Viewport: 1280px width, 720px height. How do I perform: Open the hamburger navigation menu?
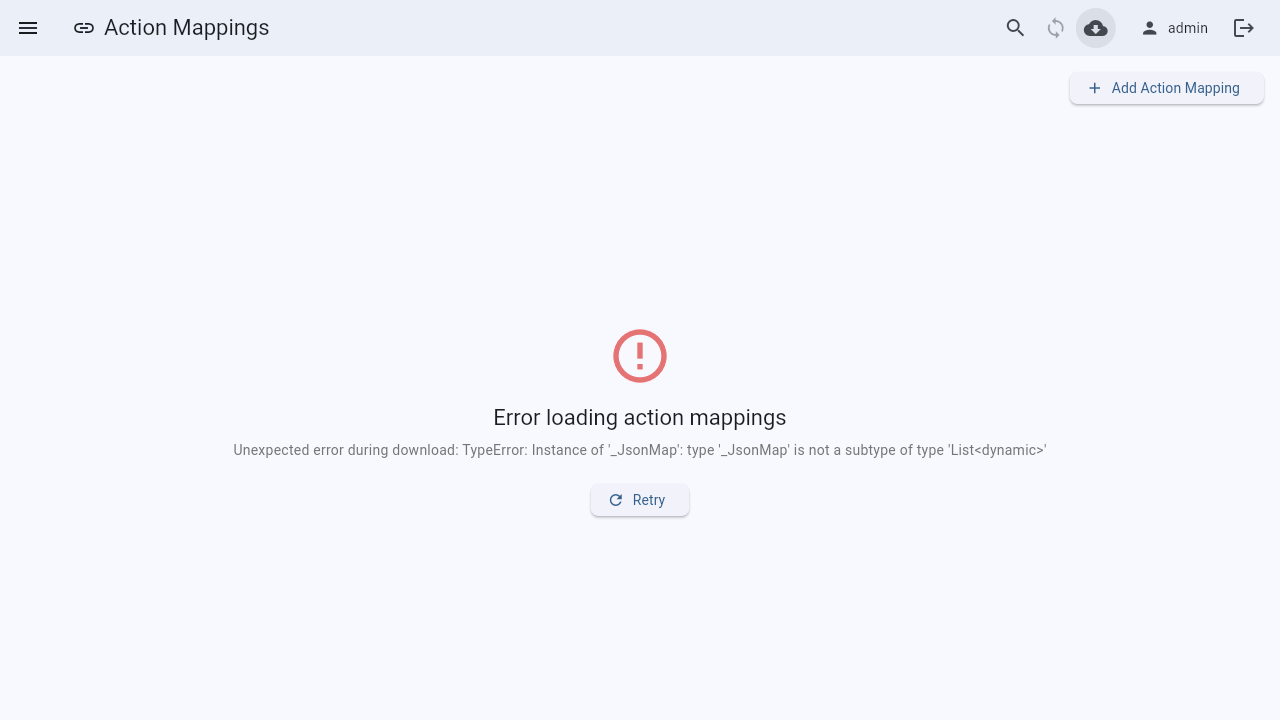click(x=28, y=28)
